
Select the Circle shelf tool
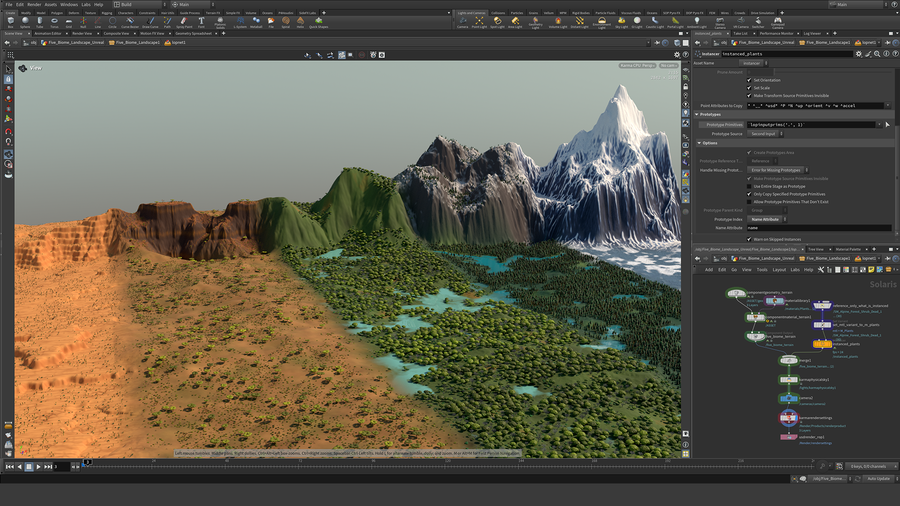112,22
